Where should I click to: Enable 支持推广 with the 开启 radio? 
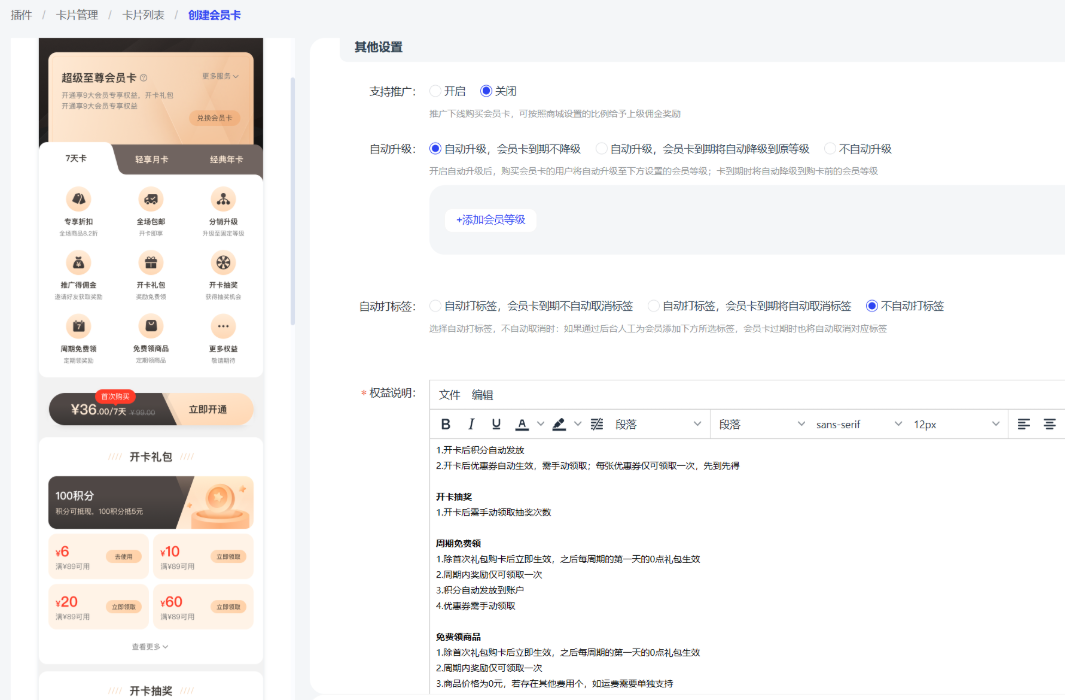pos(436,91)
